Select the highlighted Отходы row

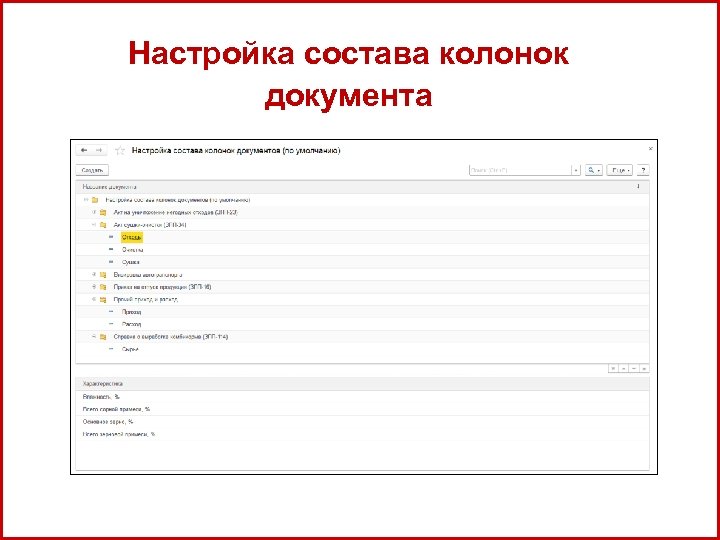point(362,237)
